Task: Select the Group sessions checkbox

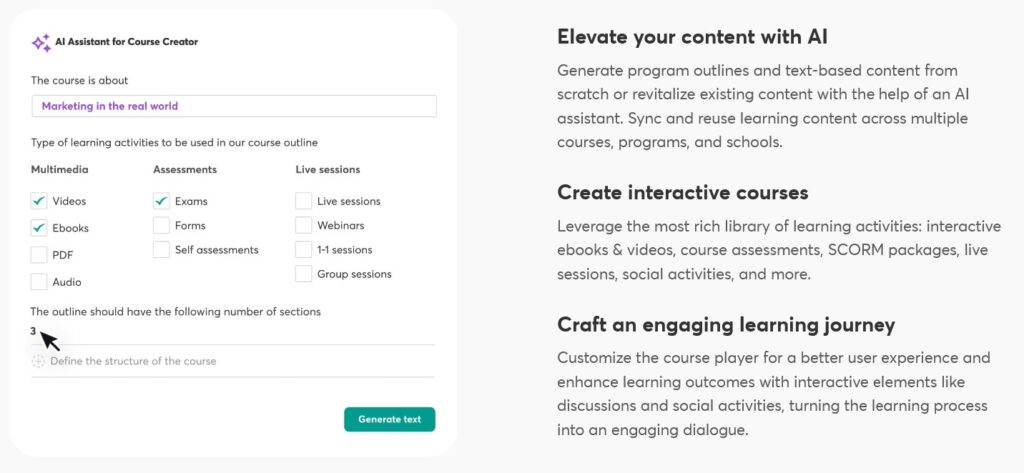Action: (x=304, y=274)
